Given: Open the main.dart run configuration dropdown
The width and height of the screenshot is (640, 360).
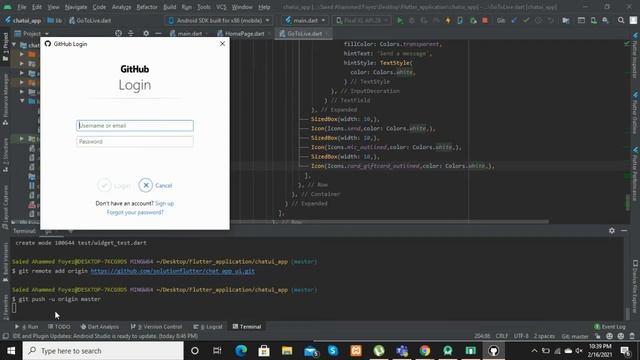Looking at the screenshot, I should [x=305, y=20].
